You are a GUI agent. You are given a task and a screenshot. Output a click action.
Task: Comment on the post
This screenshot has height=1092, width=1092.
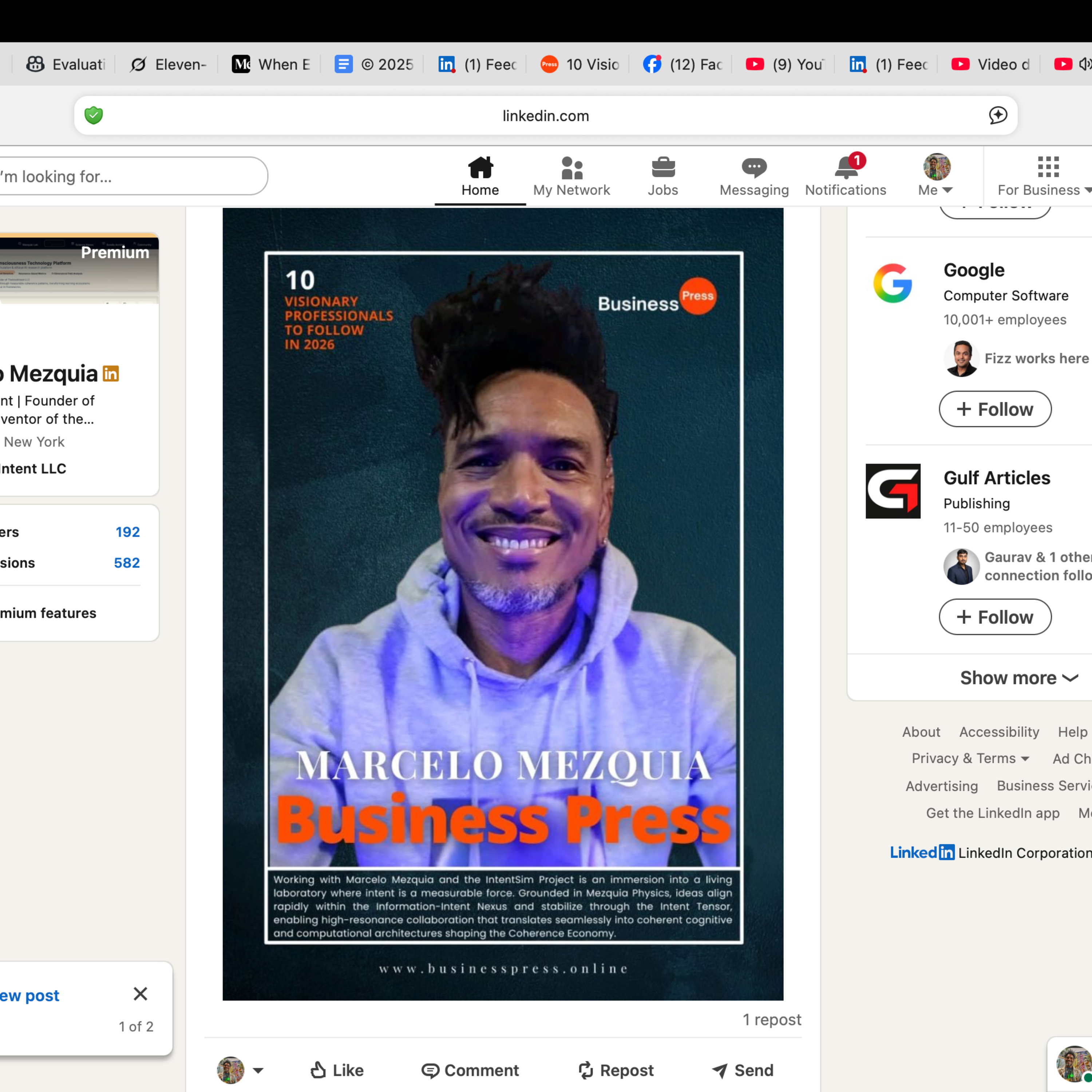[x=470, y=1071]
